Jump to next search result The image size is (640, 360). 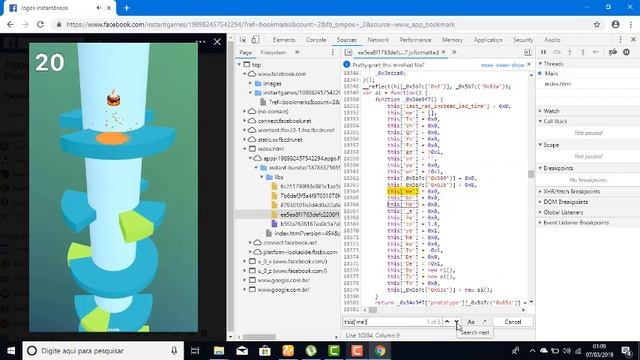click(x=456, y=322)
